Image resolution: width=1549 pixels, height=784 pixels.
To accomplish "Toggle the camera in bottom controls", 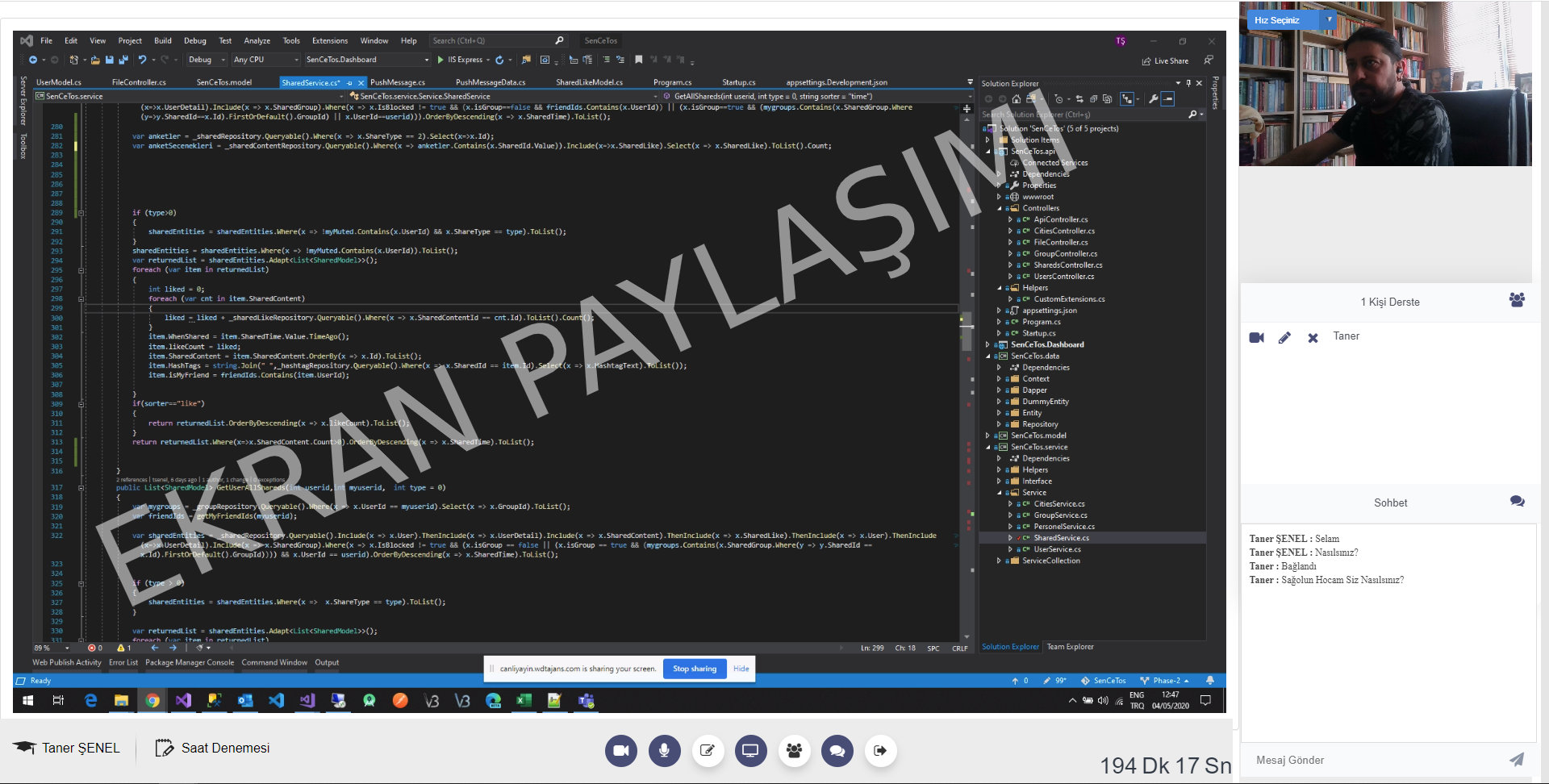I will (621, 751).
